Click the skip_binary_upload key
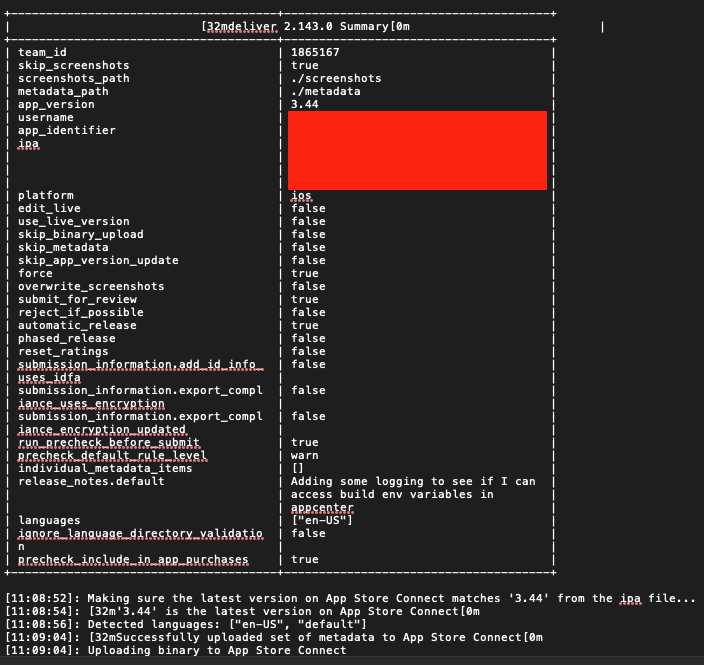 (81, 235)
